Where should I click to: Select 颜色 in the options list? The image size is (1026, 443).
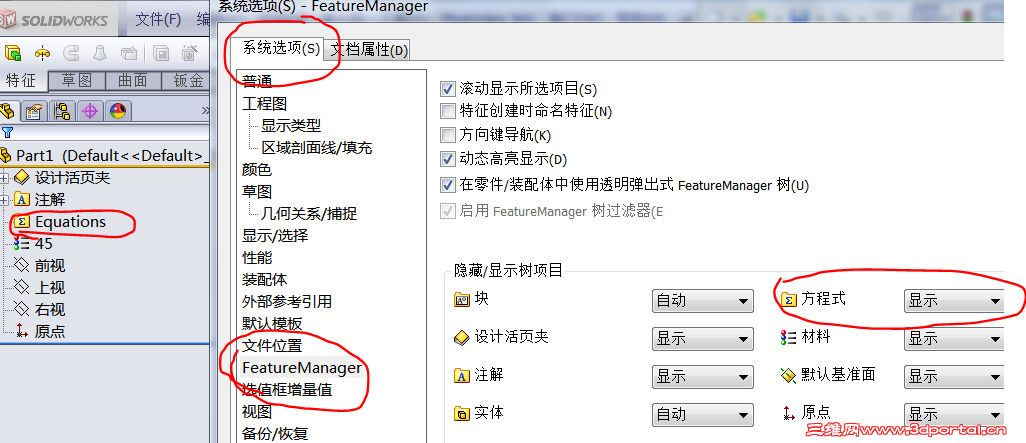click(256, 169)
